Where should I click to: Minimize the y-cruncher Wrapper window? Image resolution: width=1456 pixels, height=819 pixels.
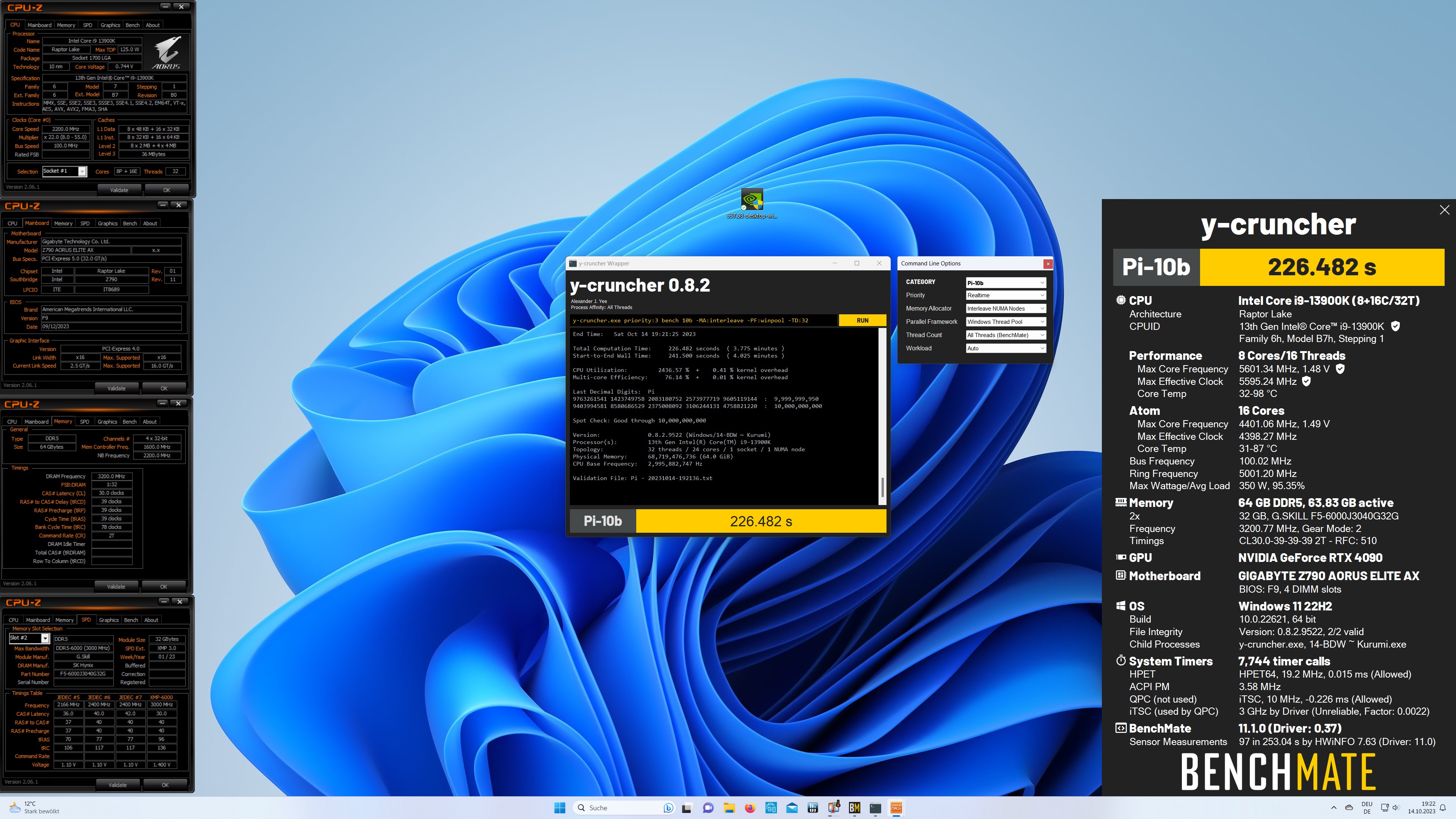[x=834, y=264]
